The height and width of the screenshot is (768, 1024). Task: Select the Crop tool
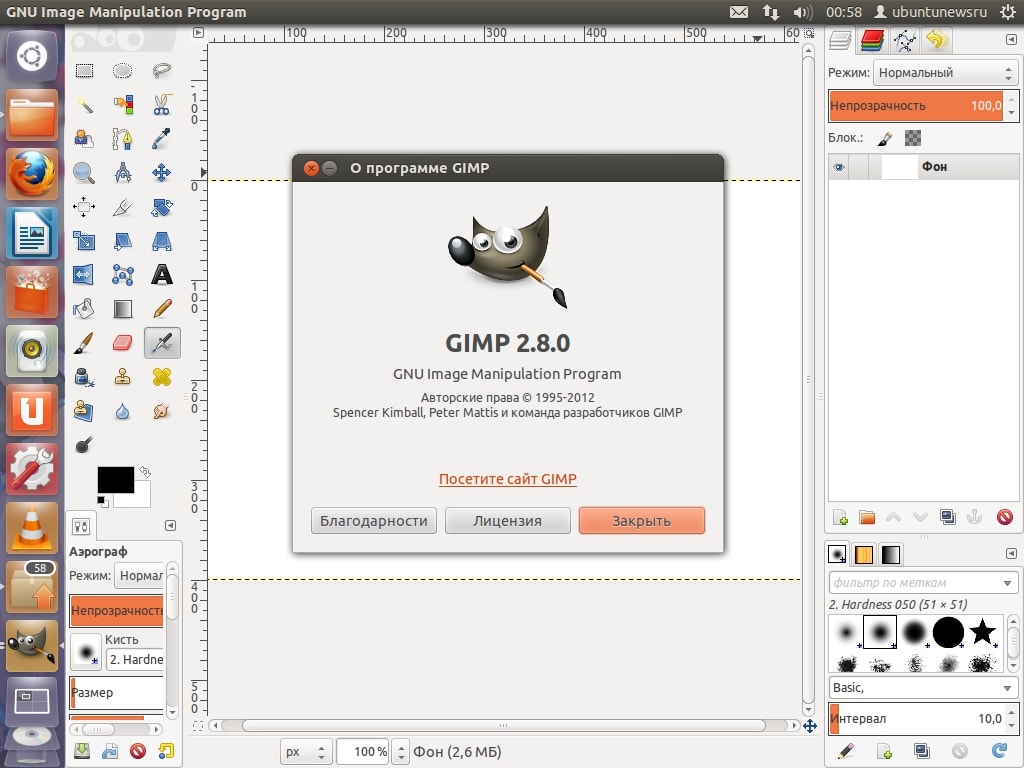pos(123,207)
